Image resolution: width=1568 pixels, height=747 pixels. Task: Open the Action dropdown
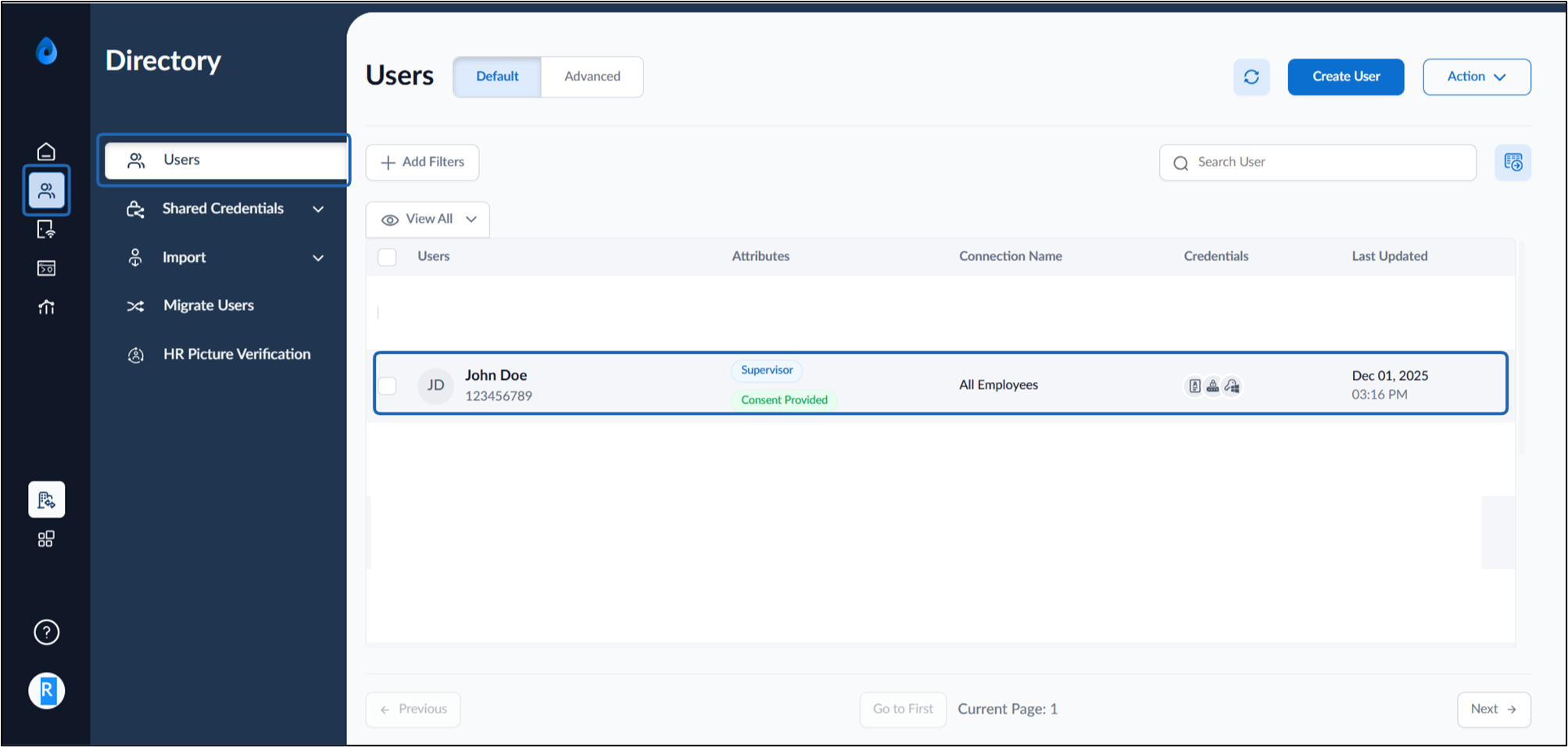coord(1477,77)
